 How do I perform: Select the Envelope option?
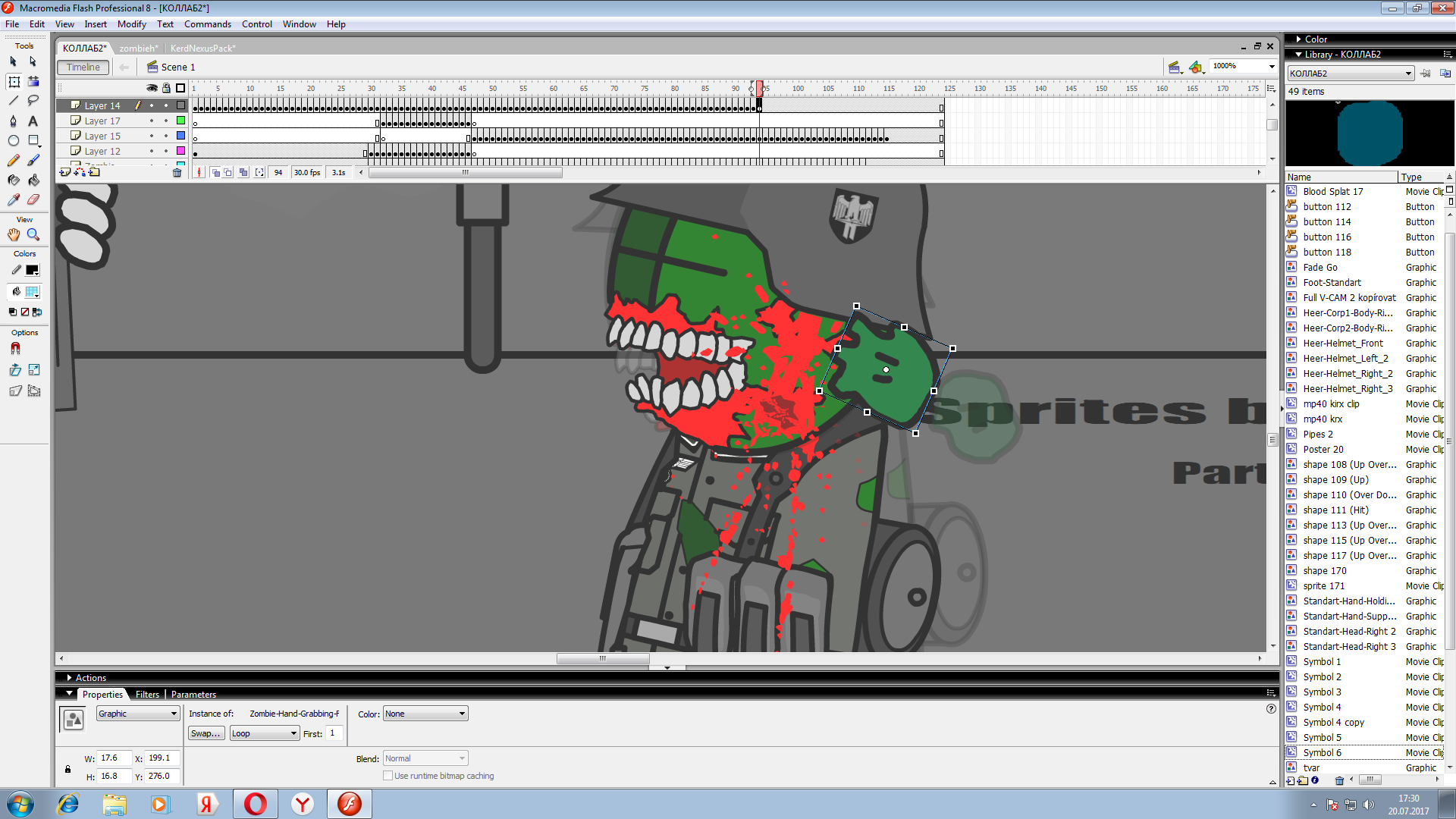[x=34, y=391]
